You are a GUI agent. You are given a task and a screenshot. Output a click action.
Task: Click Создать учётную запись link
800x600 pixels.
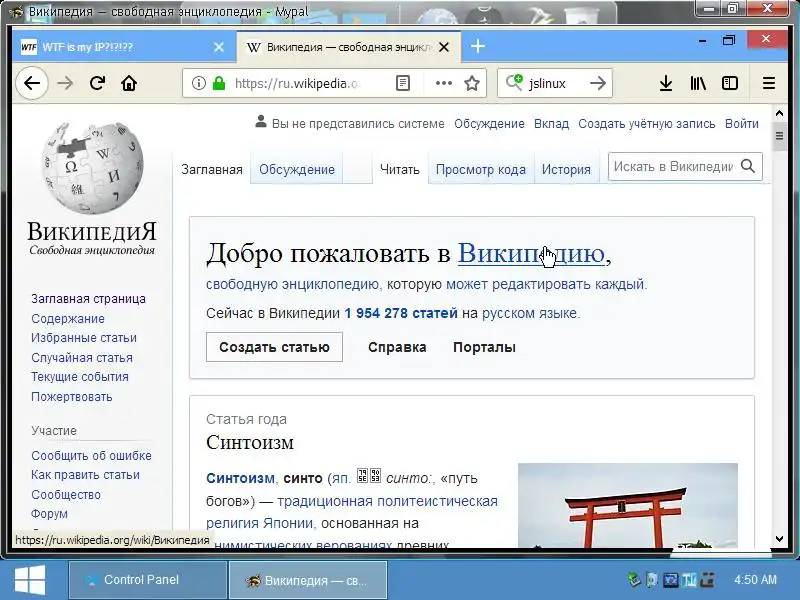click(x=646, y=123)
